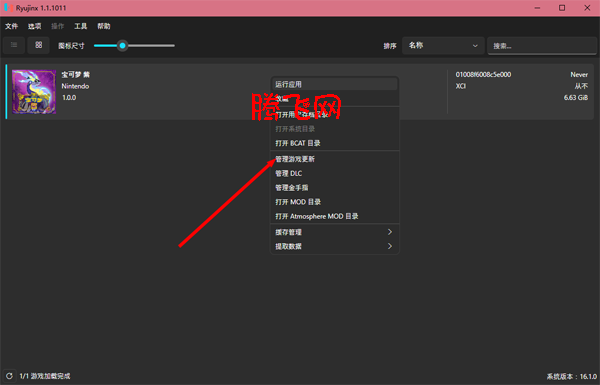Screen dimensions: 600x385
Task: Switch to grid view layout icon
Action: tap(39, 45)
